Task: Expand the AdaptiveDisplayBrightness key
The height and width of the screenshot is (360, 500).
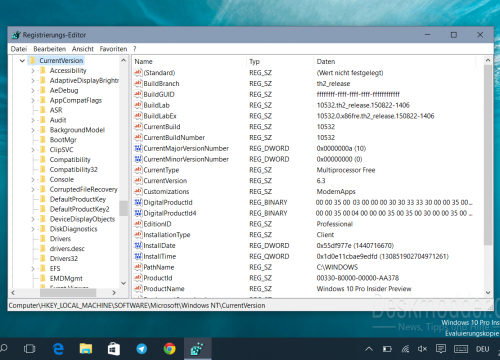Action: 33,81
